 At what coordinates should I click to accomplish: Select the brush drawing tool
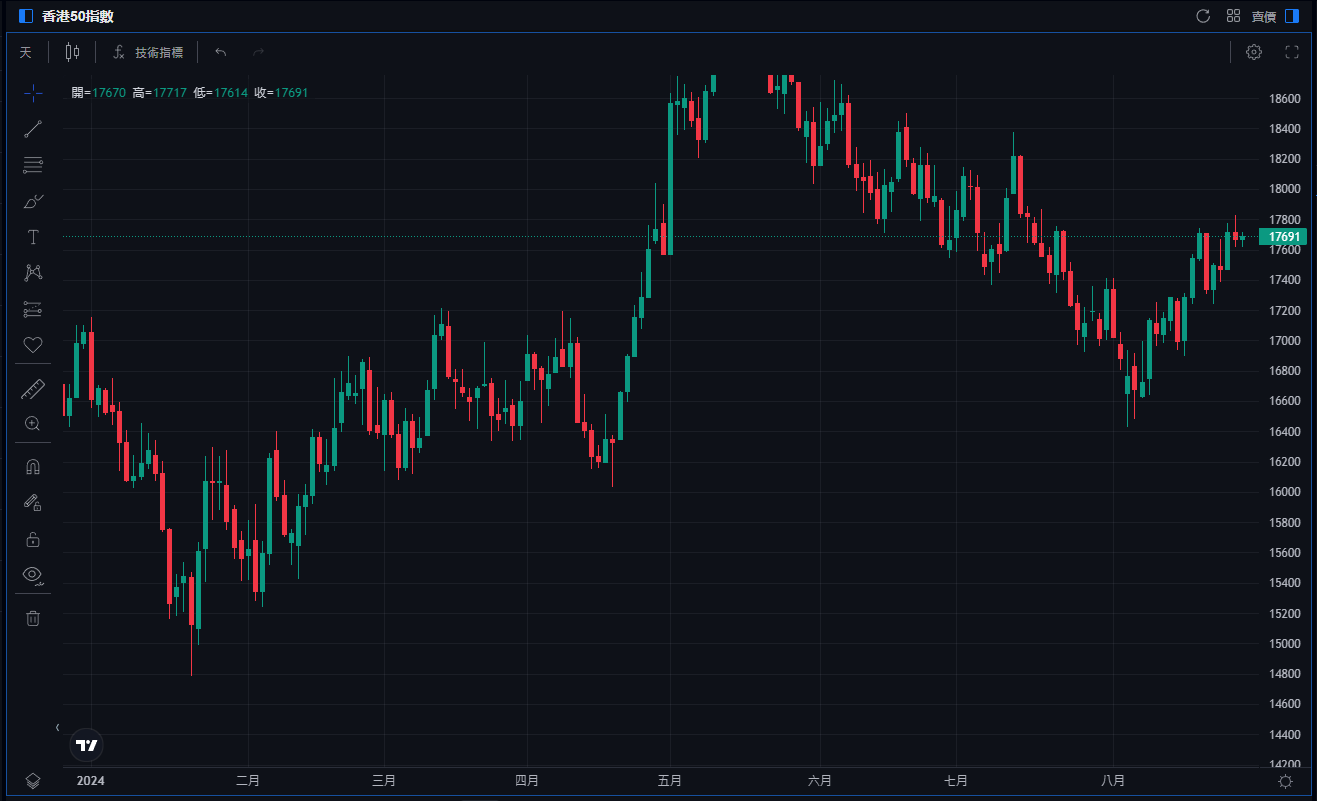point(33,201)
